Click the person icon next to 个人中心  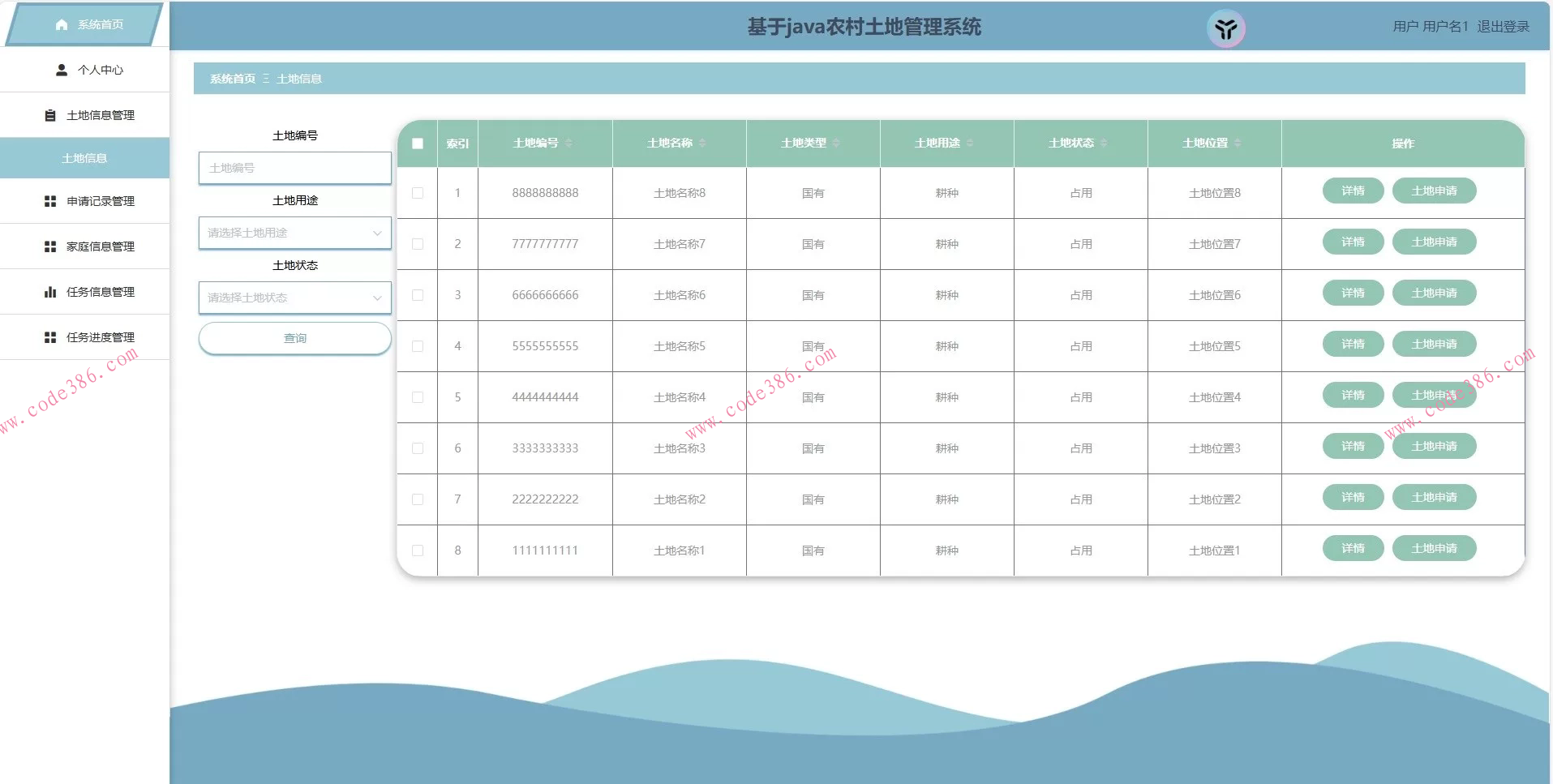point(62,70)
